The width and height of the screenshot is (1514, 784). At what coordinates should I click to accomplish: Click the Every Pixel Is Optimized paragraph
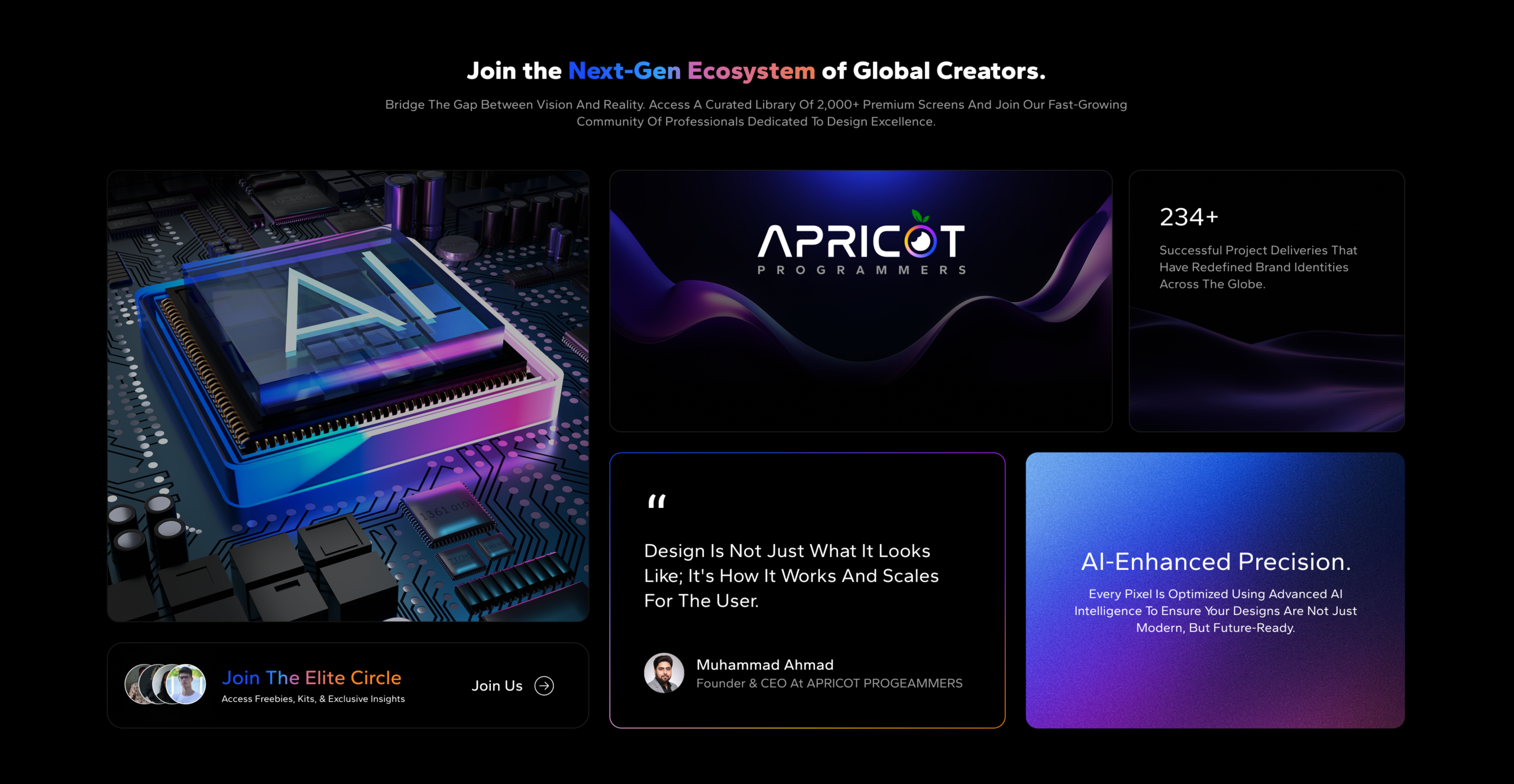[x=1215, y=611]
